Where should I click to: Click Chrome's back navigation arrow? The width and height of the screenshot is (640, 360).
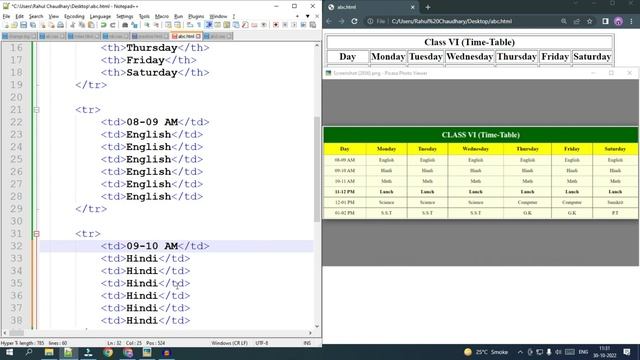[329, 21]
